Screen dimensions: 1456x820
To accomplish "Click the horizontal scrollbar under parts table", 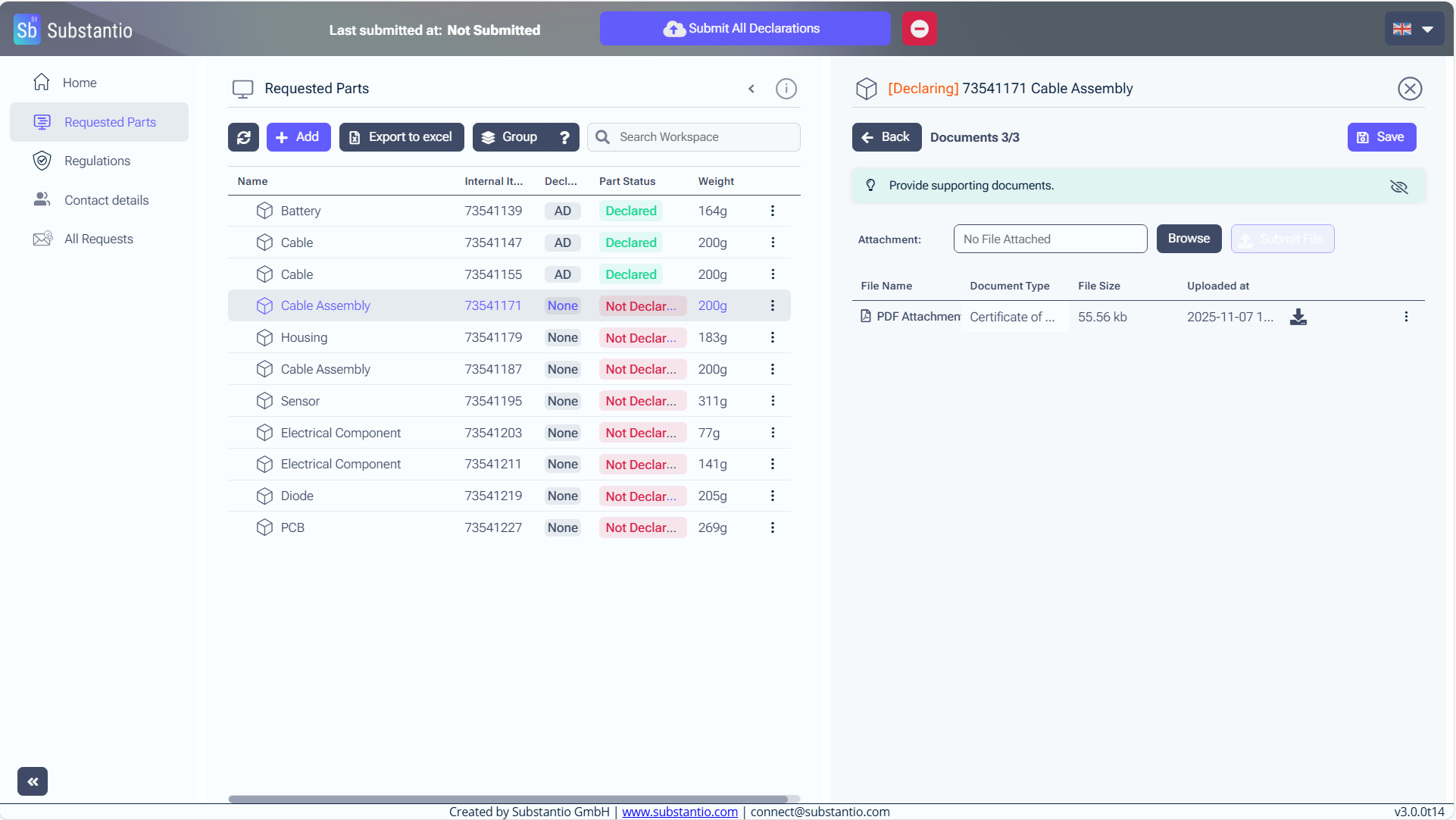I will [508, 799].
